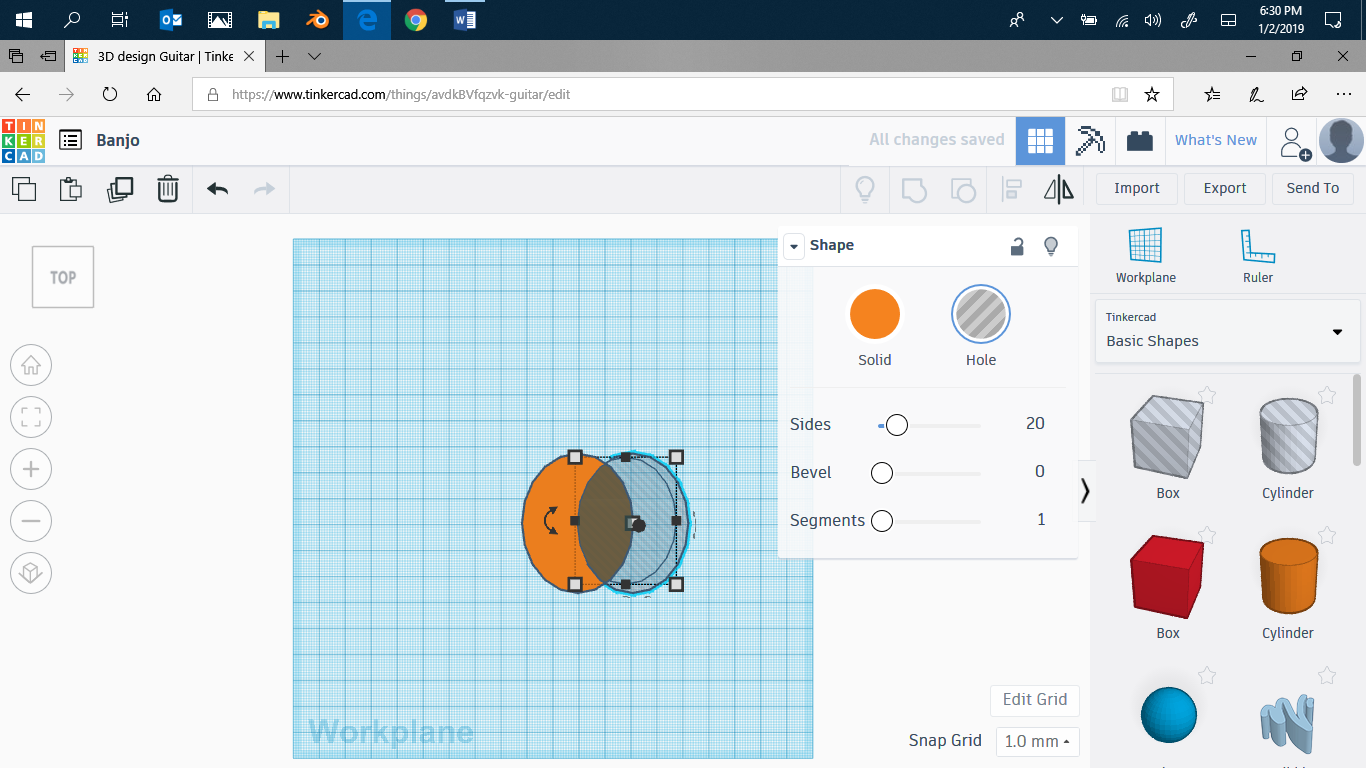Open Blocks mode pickaxe icon
This screenshot has width=1366, height=768.
tap(1090, 141)
